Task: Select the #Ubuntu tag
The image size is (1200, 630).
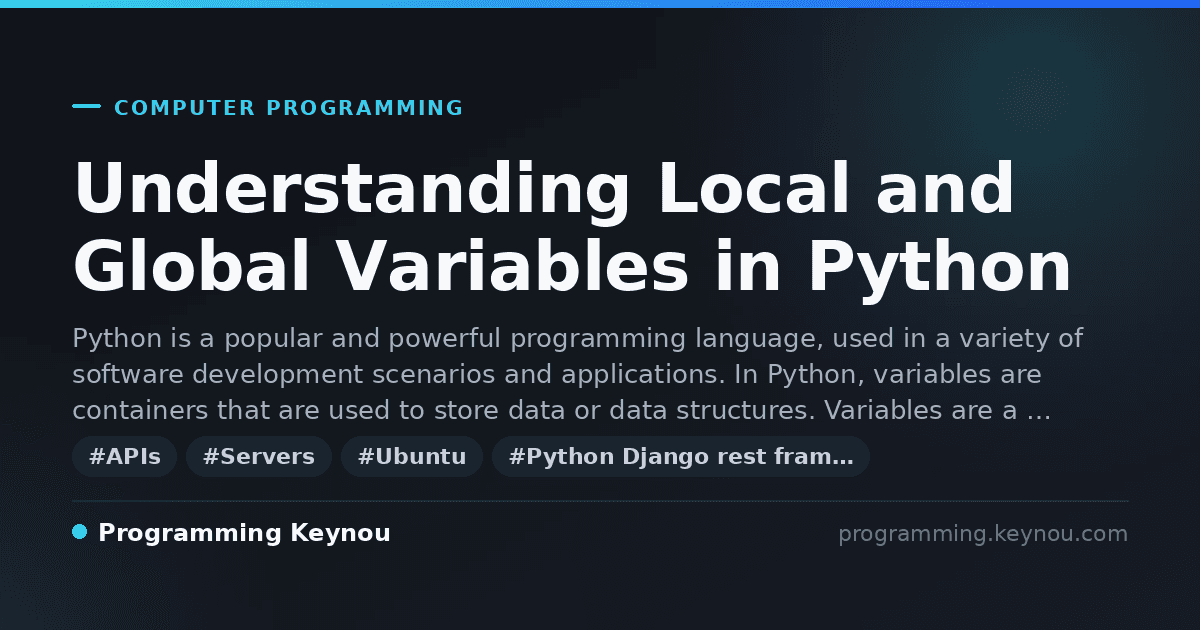Action: pos(412,457)
